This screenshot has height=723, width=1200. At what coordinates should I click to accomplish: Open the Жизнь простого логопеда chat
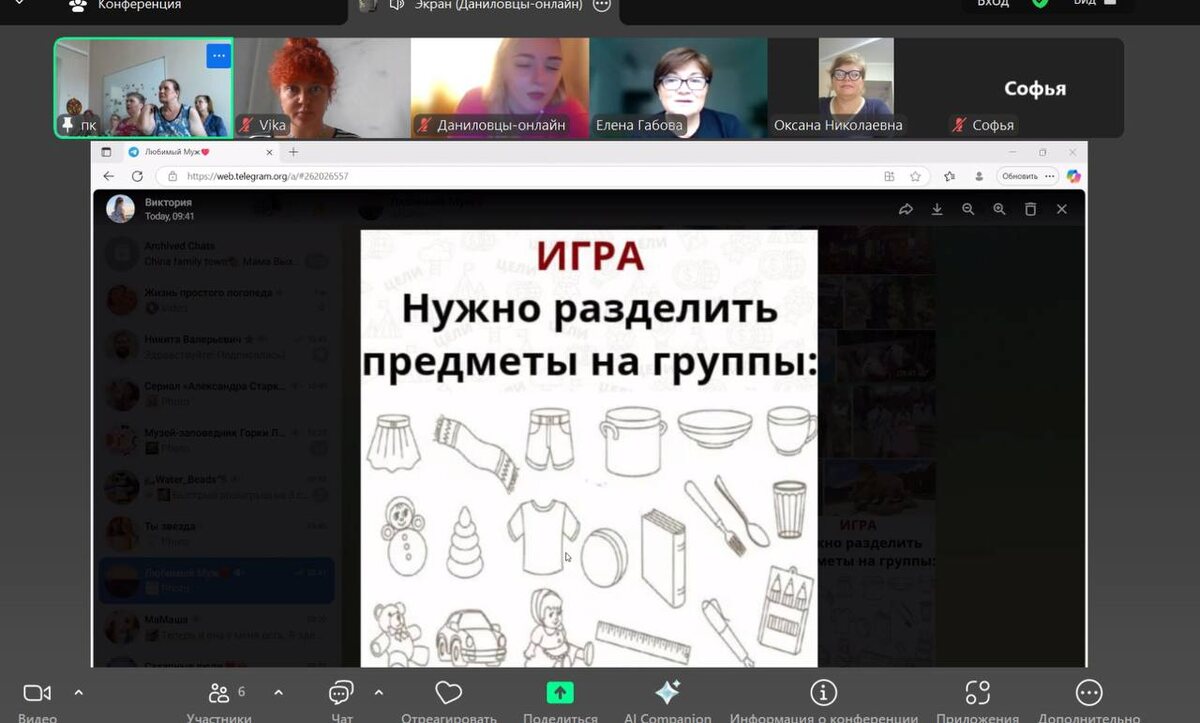click(216, 300)
